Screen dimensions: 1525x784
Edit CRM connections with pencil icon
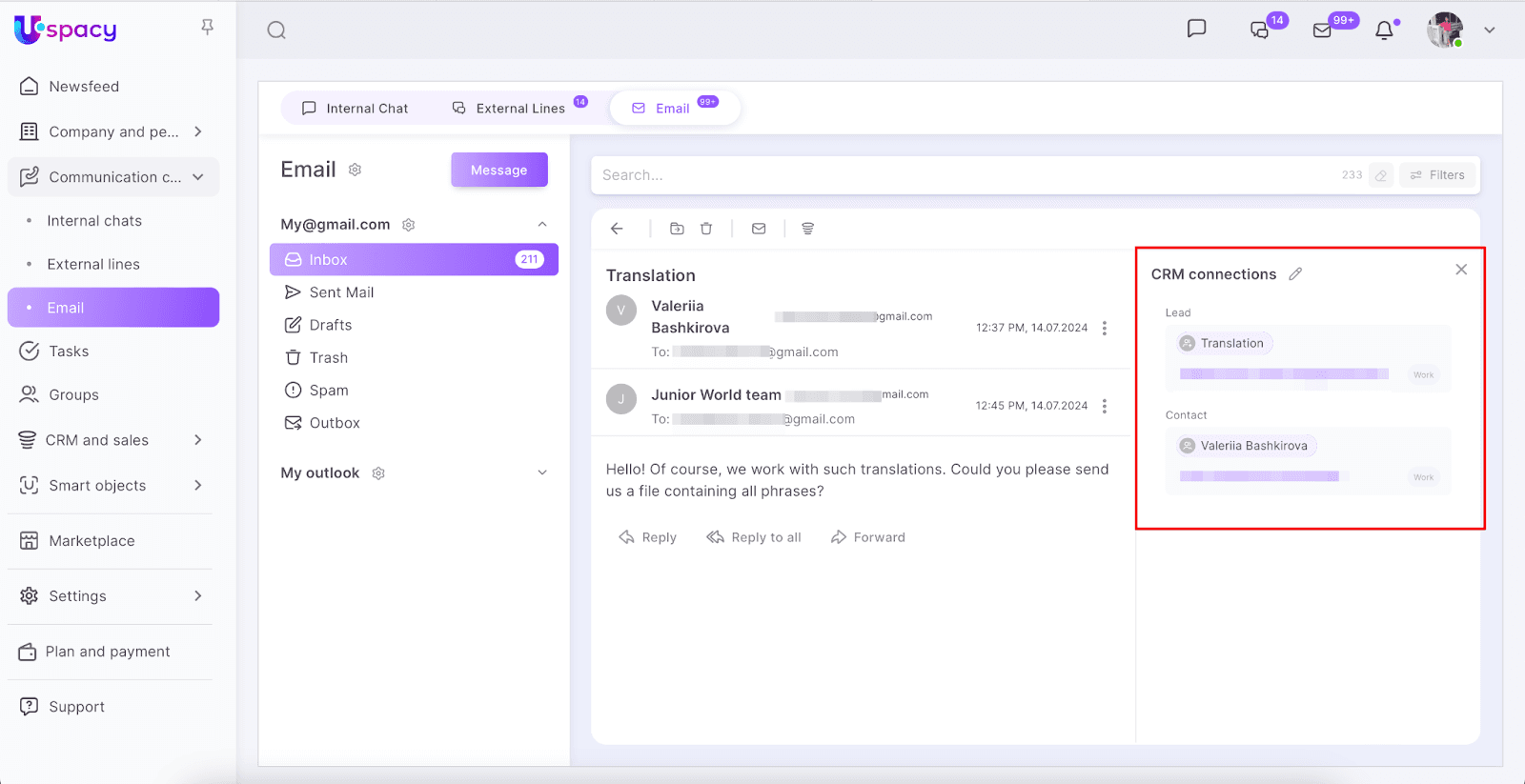coord(1295,274)
